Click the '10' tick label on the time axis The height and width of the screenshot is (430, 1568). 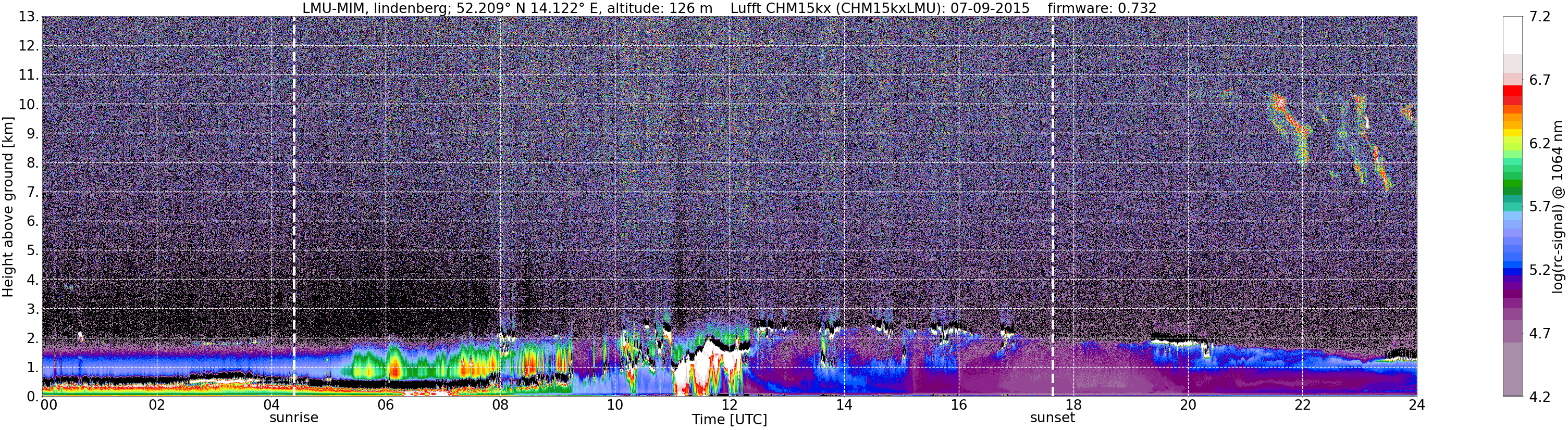coord(615,405)
